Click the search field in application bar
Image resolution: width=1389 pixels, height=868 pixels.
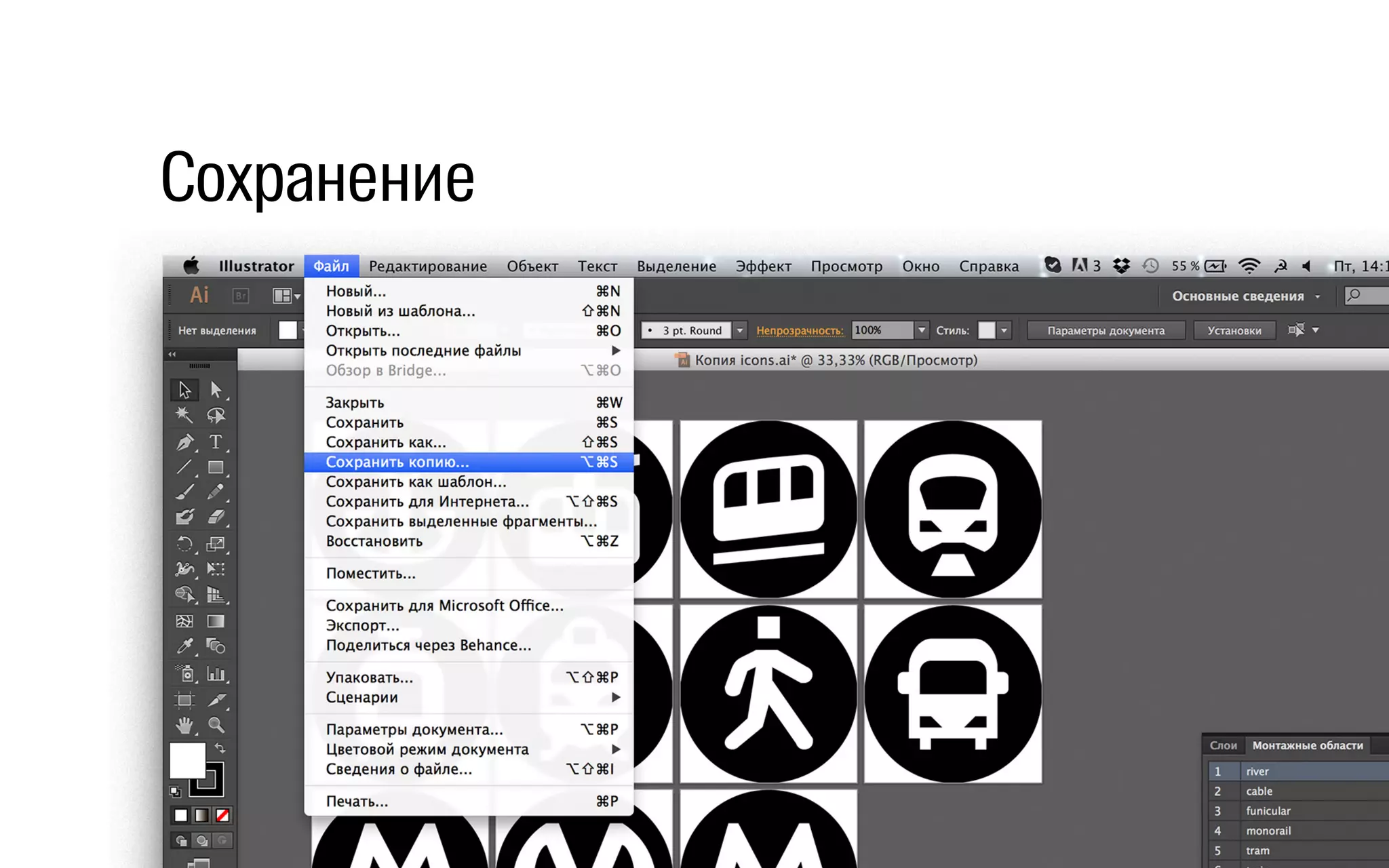pos(1367,296)
